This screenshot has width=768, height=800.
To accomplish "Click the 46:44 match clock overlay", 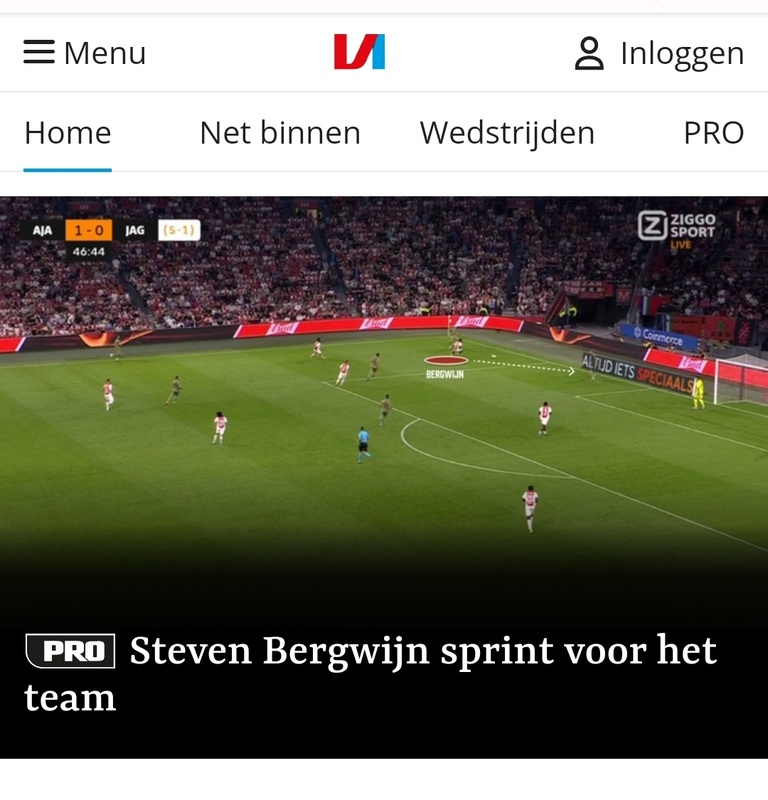I will click(88, 252).
